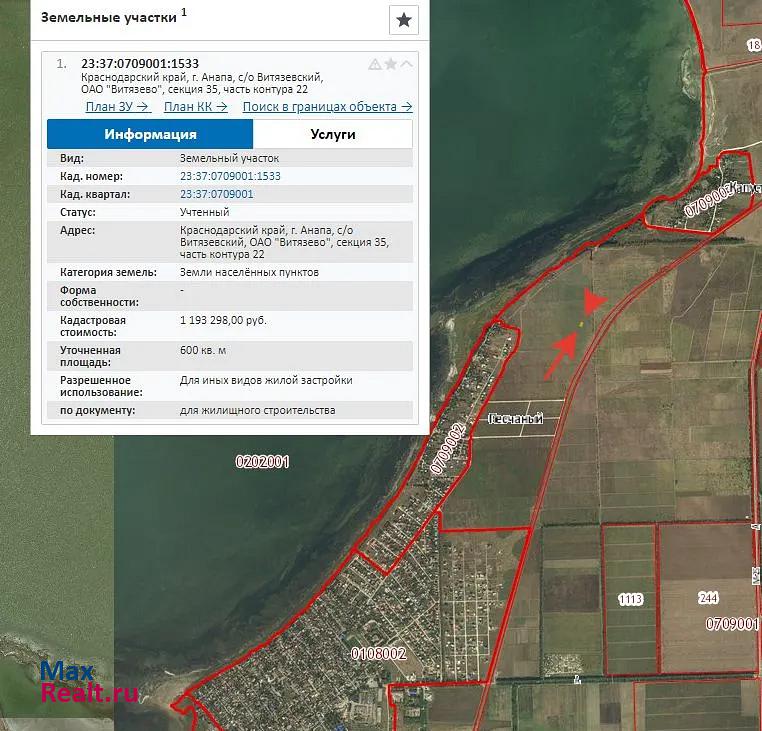
Task: Open the План КК link
Action: (x=195, y=106)
